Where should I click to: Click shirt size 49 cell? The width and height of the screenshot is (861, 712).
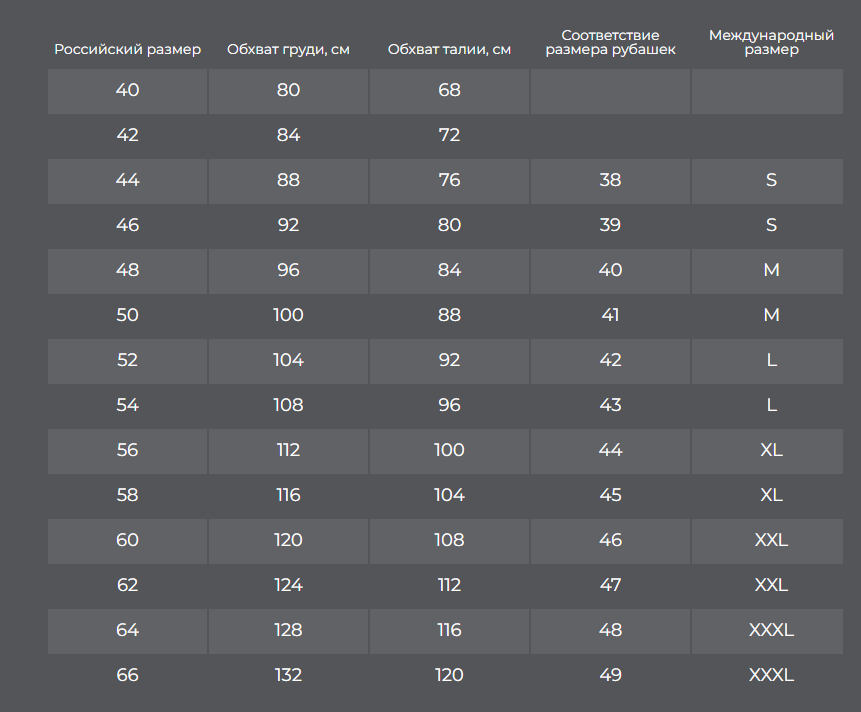[x=610, y=676]
